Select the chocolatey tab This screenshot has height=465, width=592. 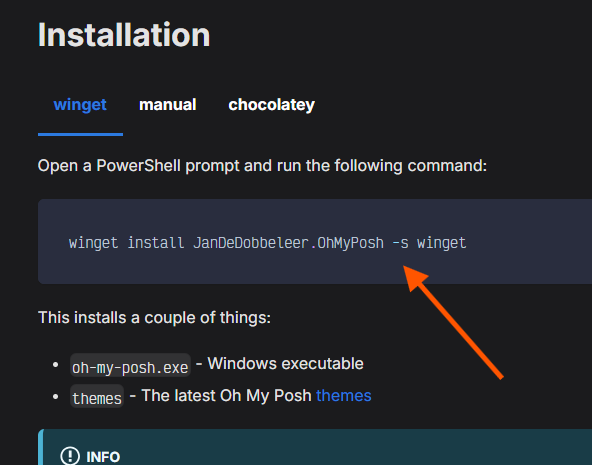click(x=271, y=105)
